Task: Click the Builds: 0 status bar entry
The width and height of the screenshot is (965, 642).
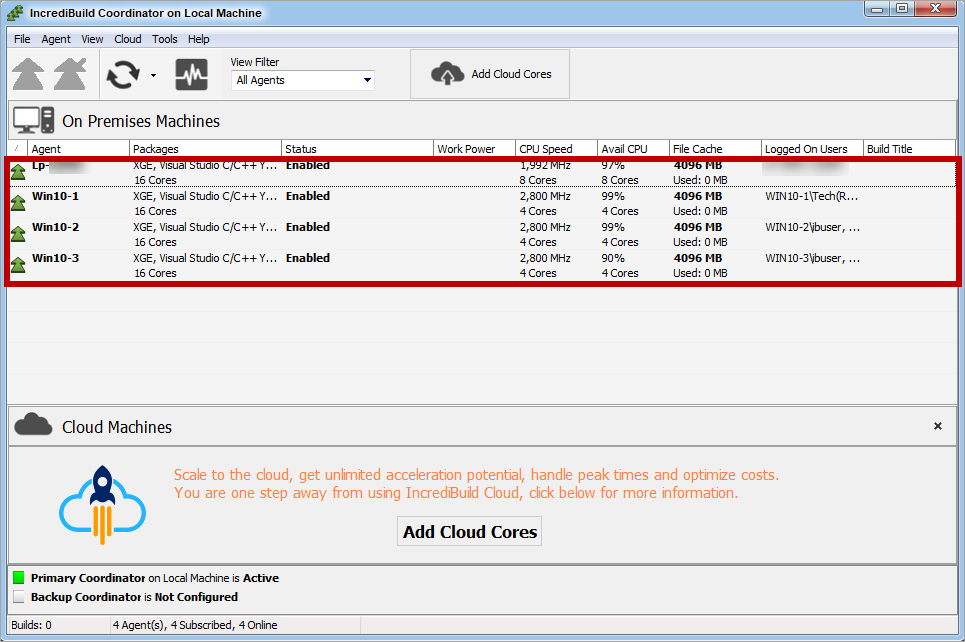Action: coord(31,625)
